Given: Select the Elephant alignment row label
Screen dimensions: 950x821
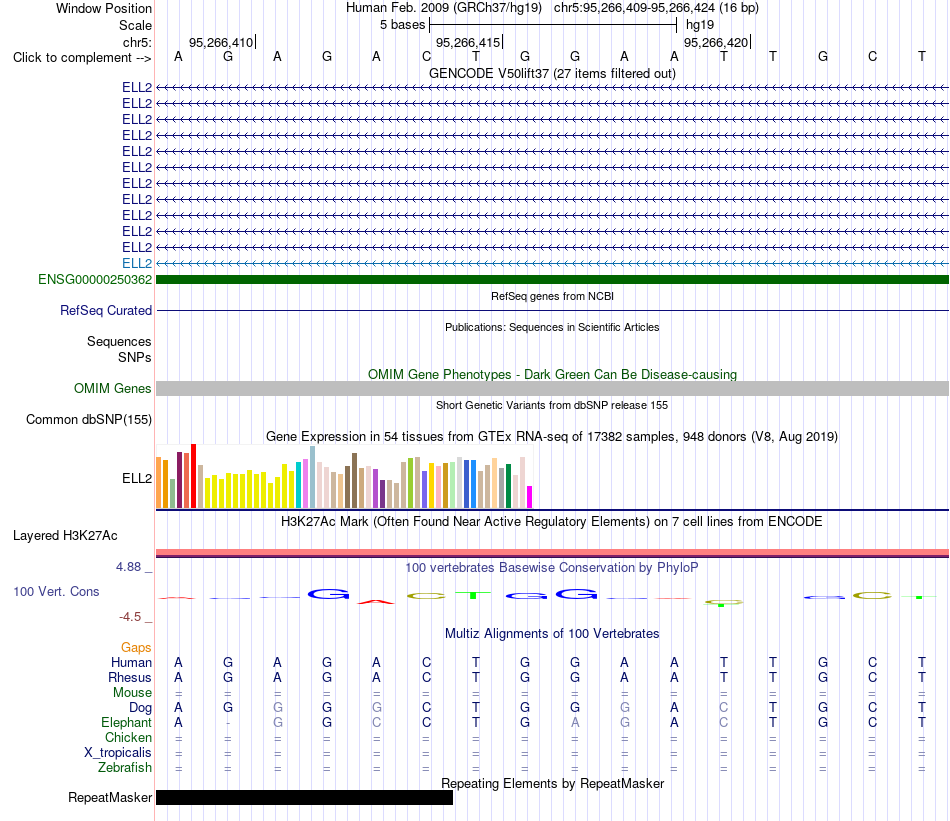Looking at the screenshot, I should [x=126, y=722].
